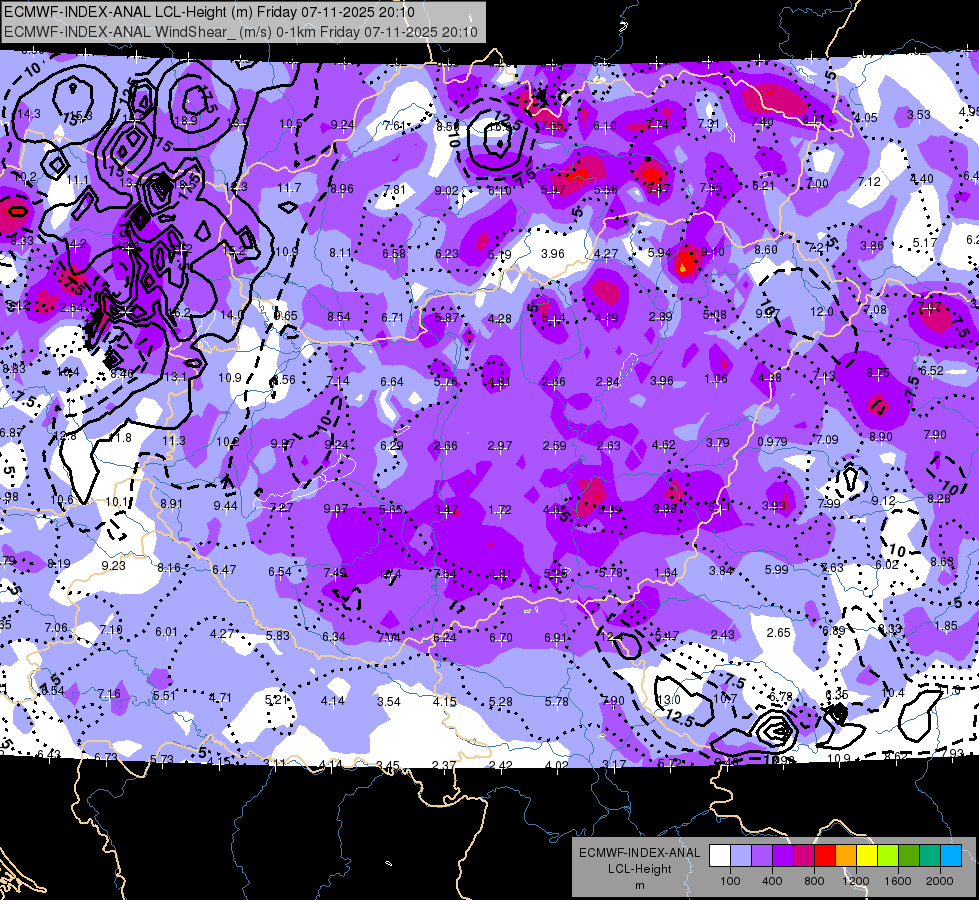Click the 2.37 wind shear value
The width and height of the screenshot is (979, 900).
click(x=444, y=765)
